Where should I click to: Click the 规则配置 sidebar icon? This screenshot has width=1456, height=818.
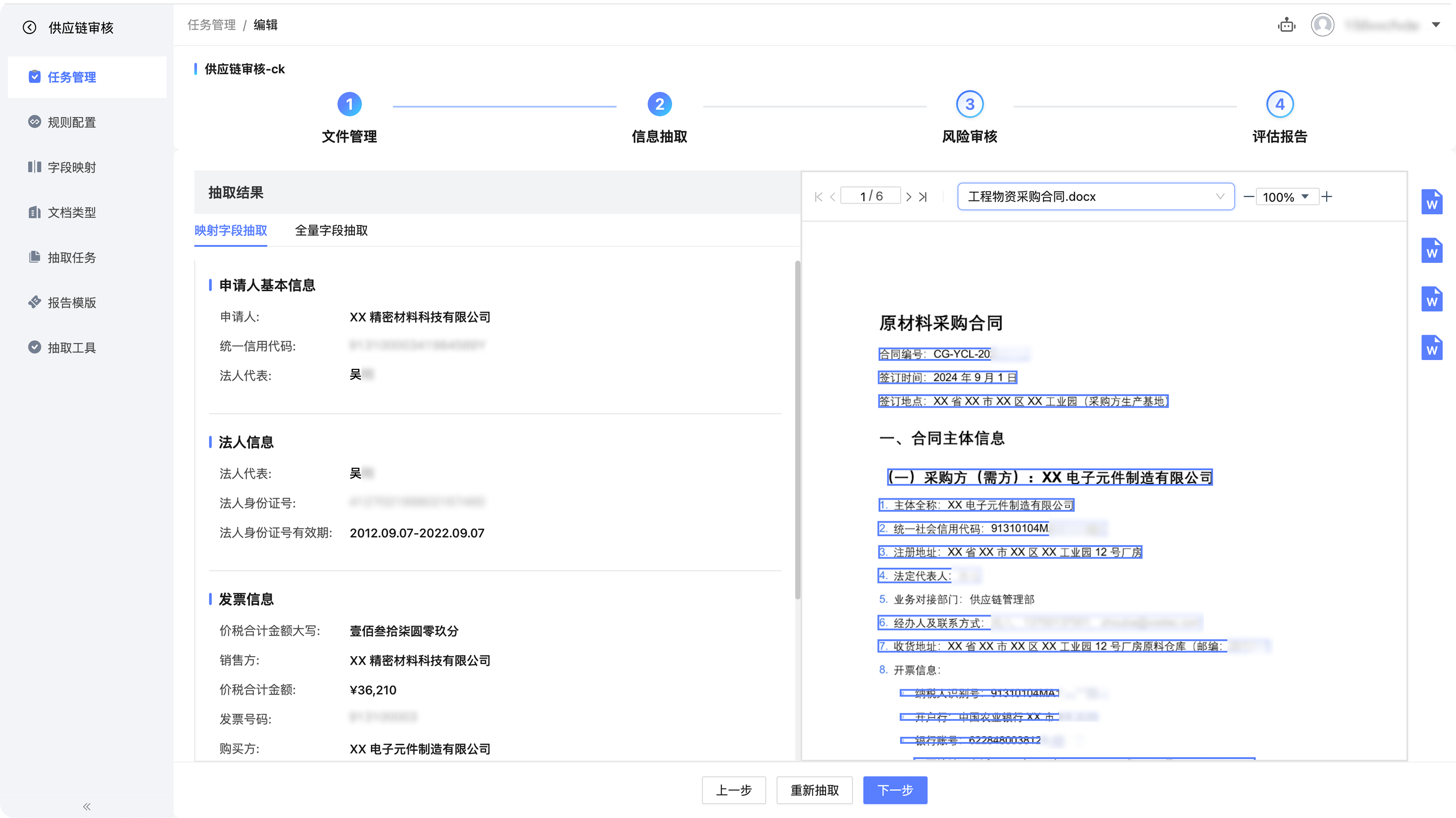pyautogui.click(x=34, y=121)
